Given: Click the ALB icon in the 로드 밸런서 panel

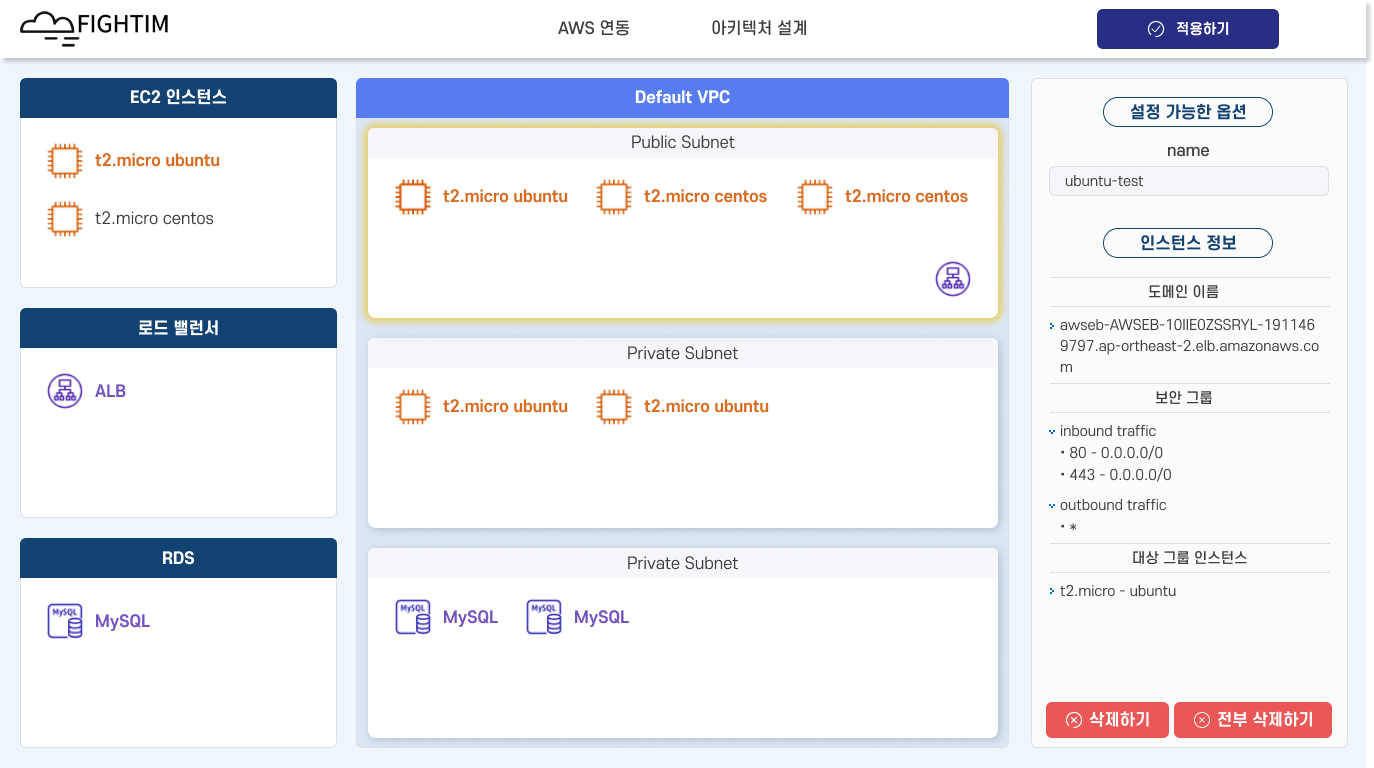Looking at the screenshot, I should 64,390.
